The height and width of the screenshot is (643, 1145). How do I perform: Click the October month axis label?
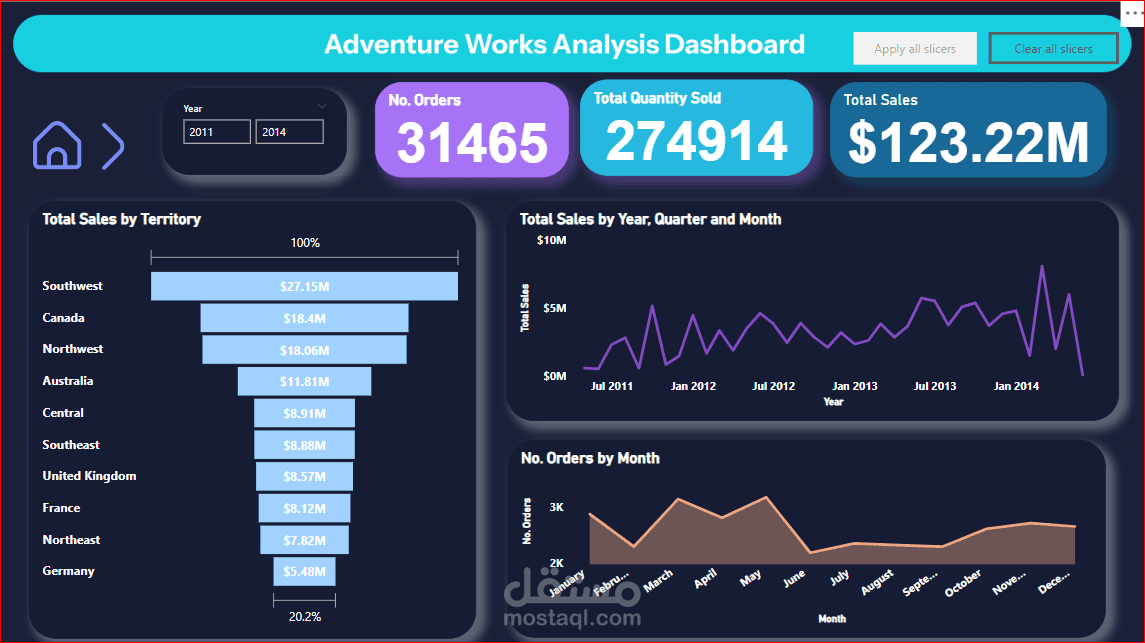(962, 583)
